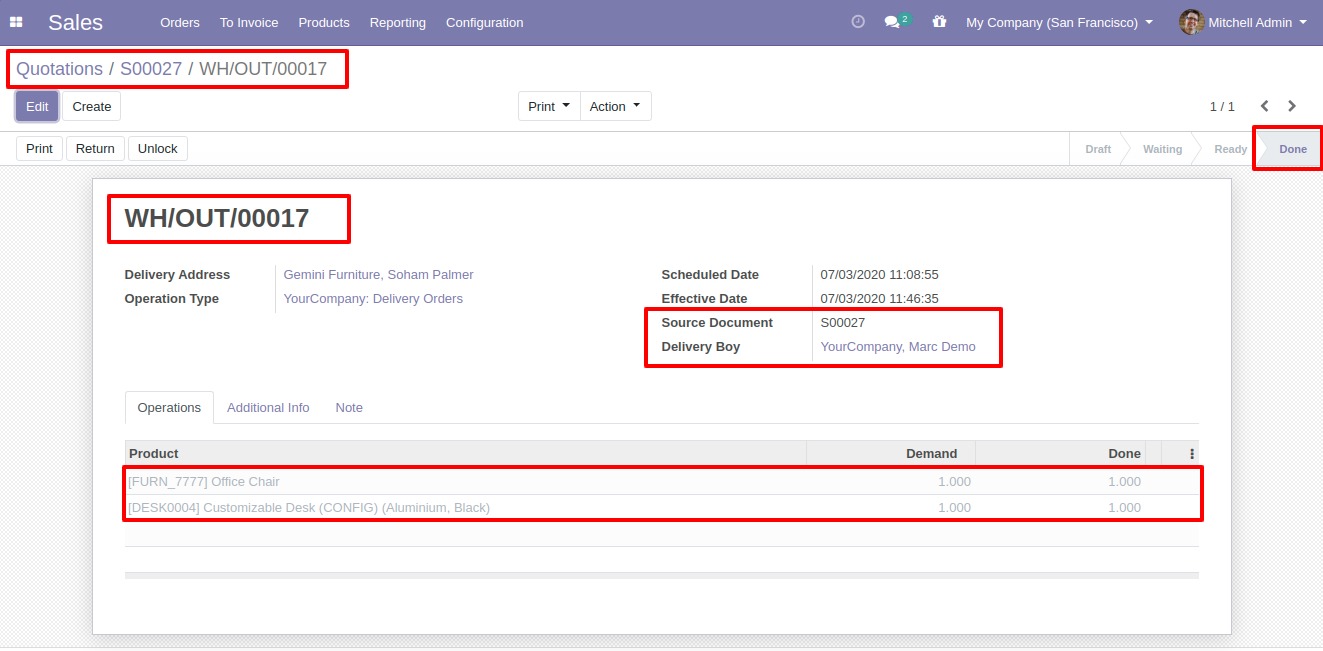Click the gift icon in top bar
This screenshot has height=651, width=1323.
(x=939, y=22)
